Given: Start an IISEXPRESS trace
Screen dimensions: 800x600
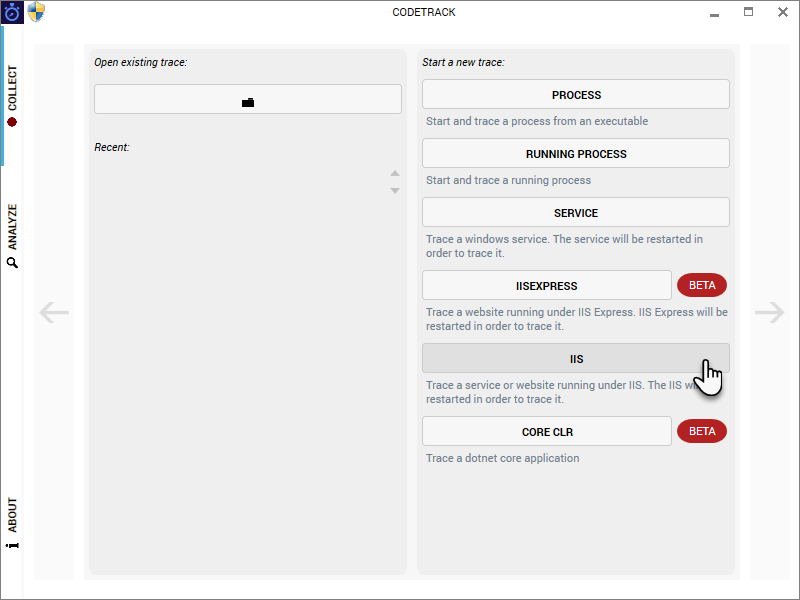Looking at the screenshot, I should (546, 286).
